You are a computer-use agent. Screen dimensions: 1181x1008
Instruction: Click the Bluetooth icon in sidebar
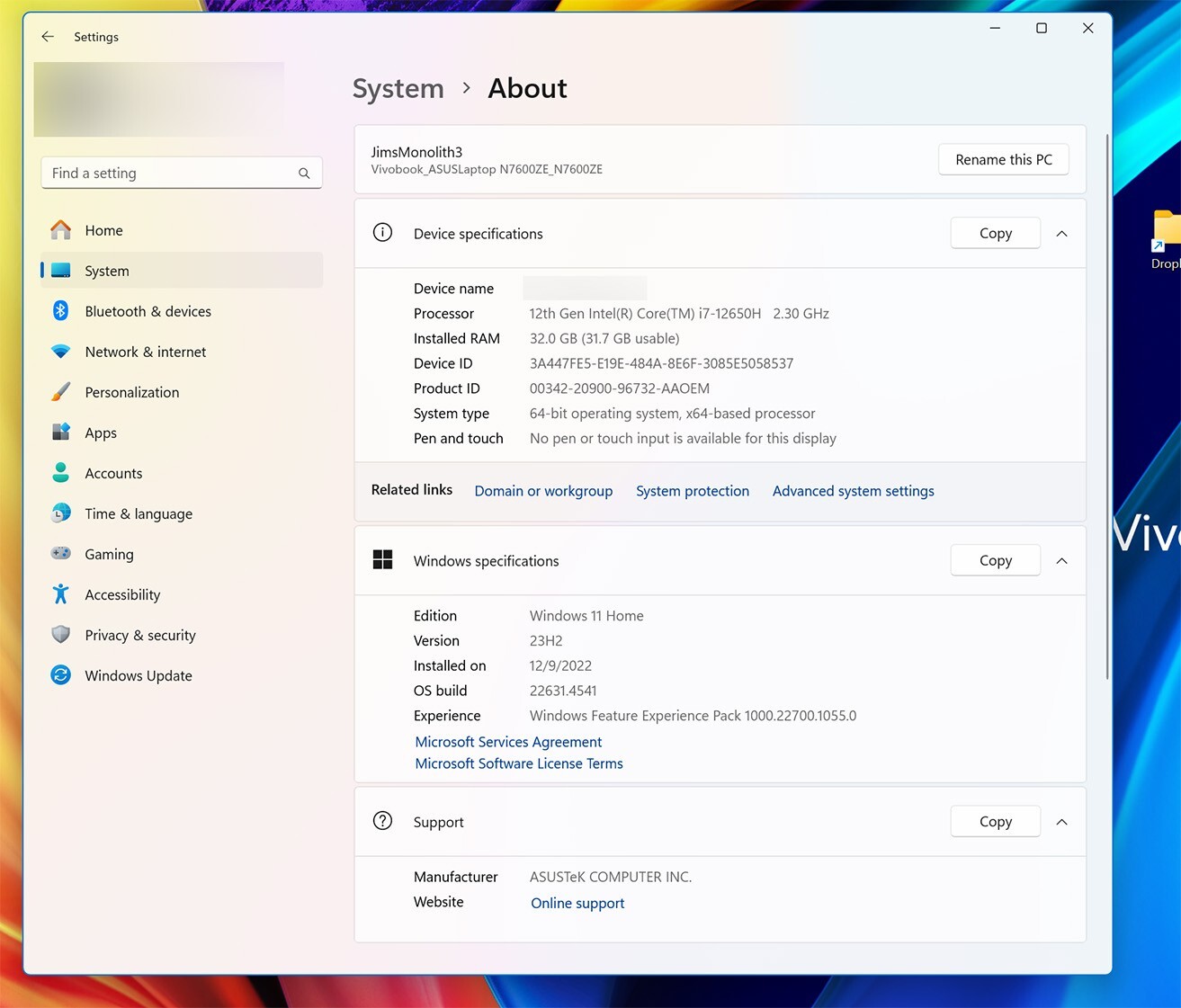tap(60, 311)
